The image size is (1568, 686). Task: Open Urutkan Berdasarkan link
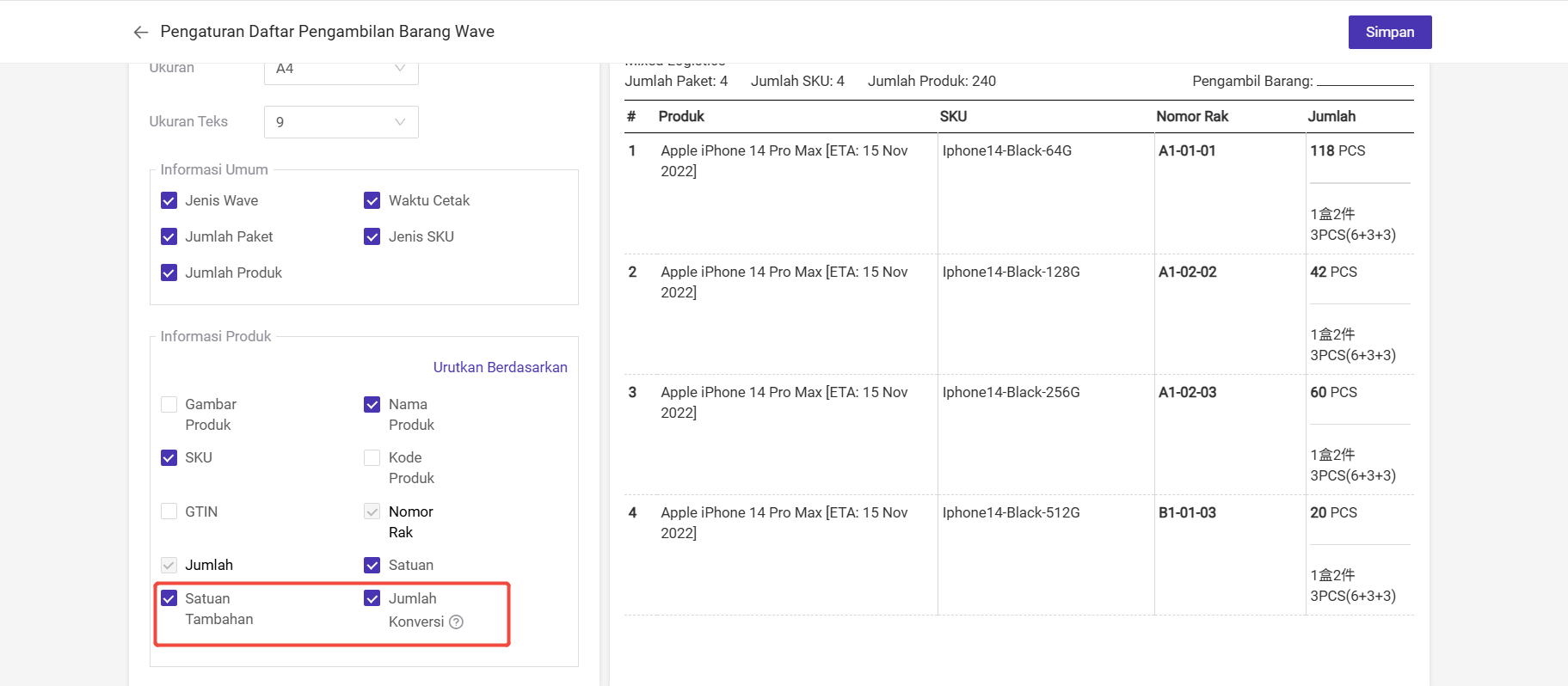point(501,367)
